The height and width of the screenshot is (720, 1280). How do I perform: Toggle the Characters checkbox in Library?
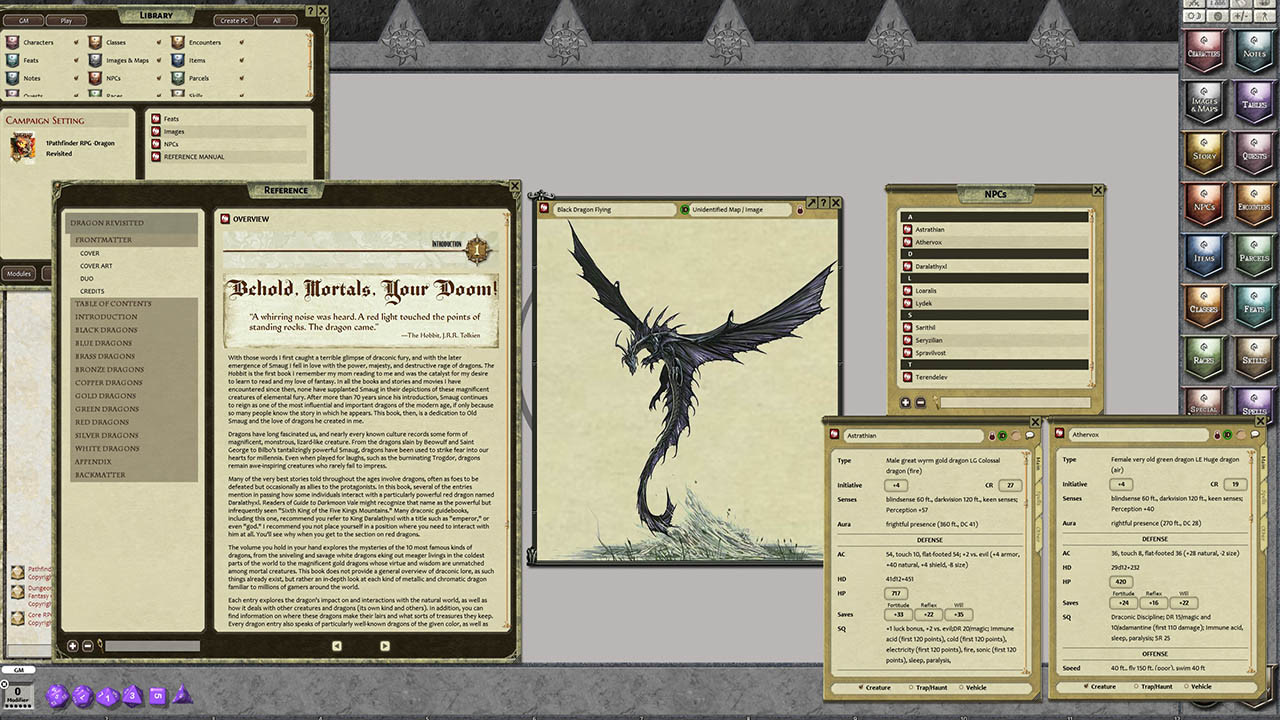click(x=76, y=43)
